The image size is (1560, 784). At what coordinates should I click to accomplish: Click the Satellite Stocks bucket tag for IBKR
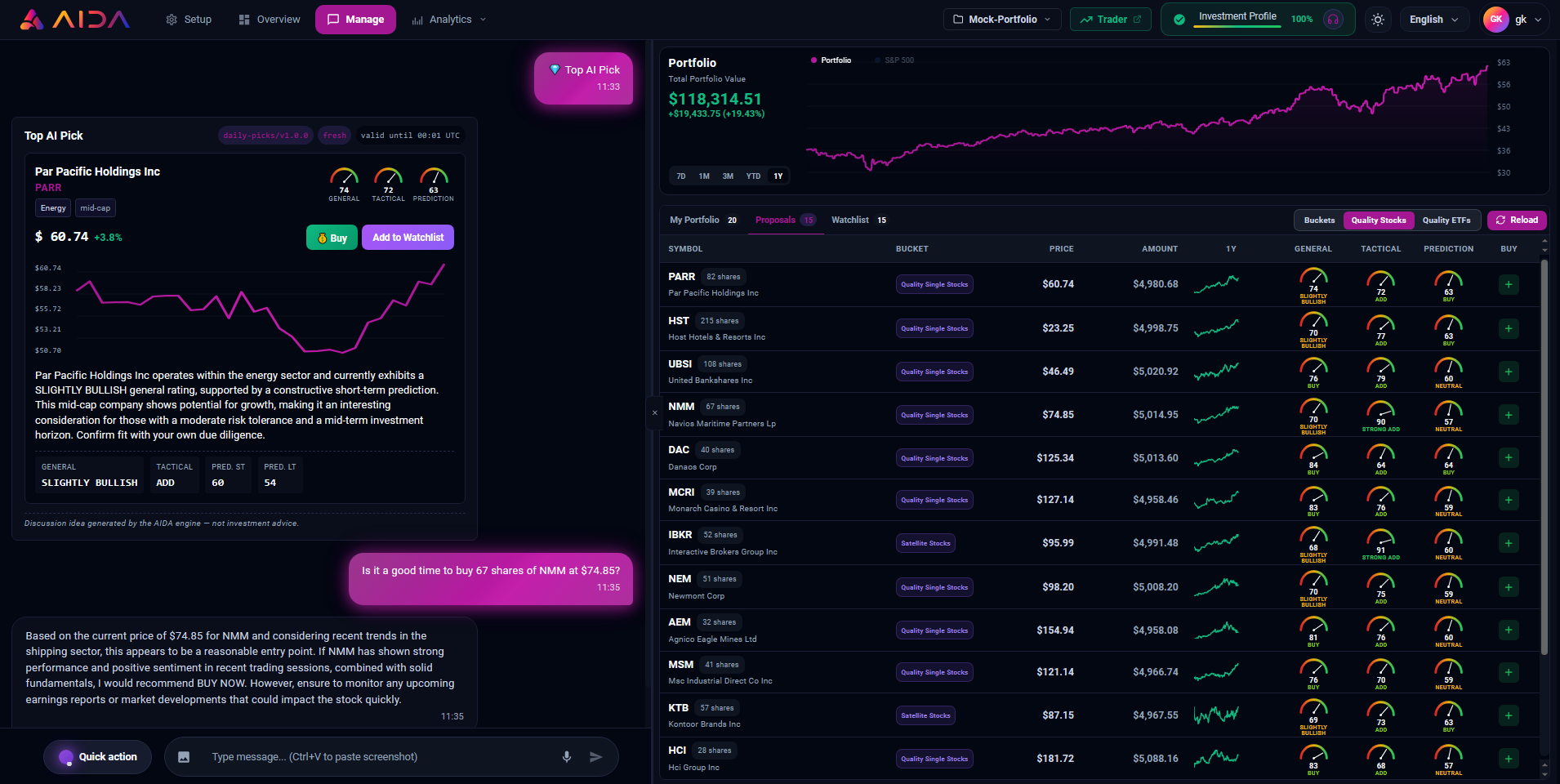925,543
